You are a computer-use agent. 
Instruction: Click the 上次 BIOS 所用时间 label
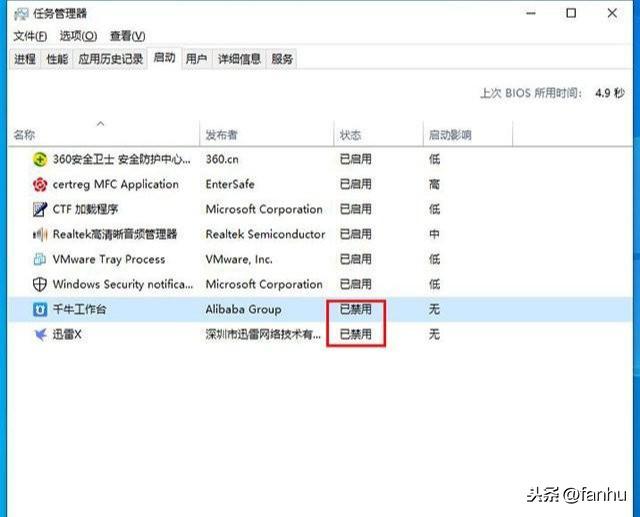click(531, 93)
